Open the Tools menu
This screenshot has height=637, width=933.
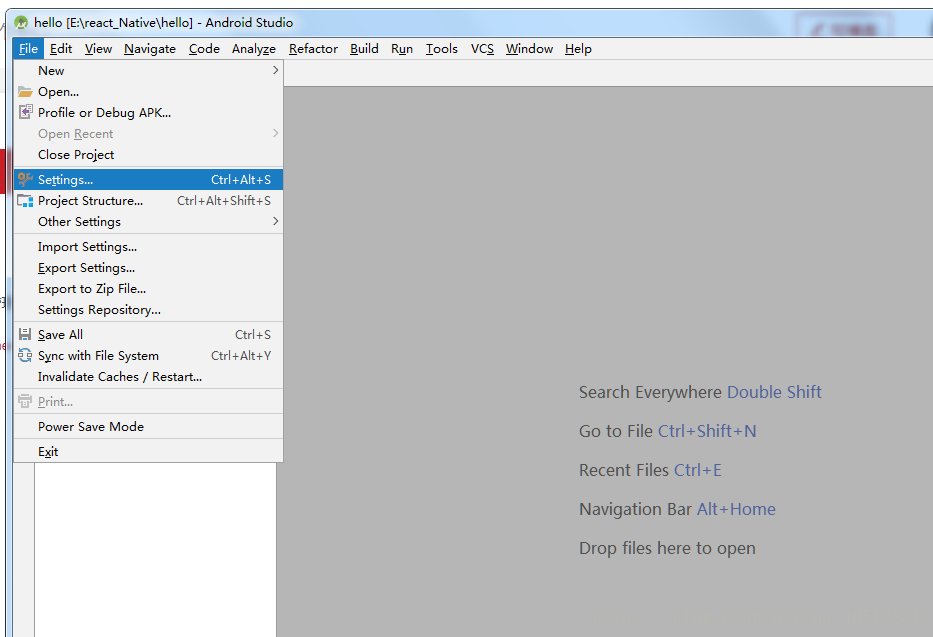coord(442,49)
